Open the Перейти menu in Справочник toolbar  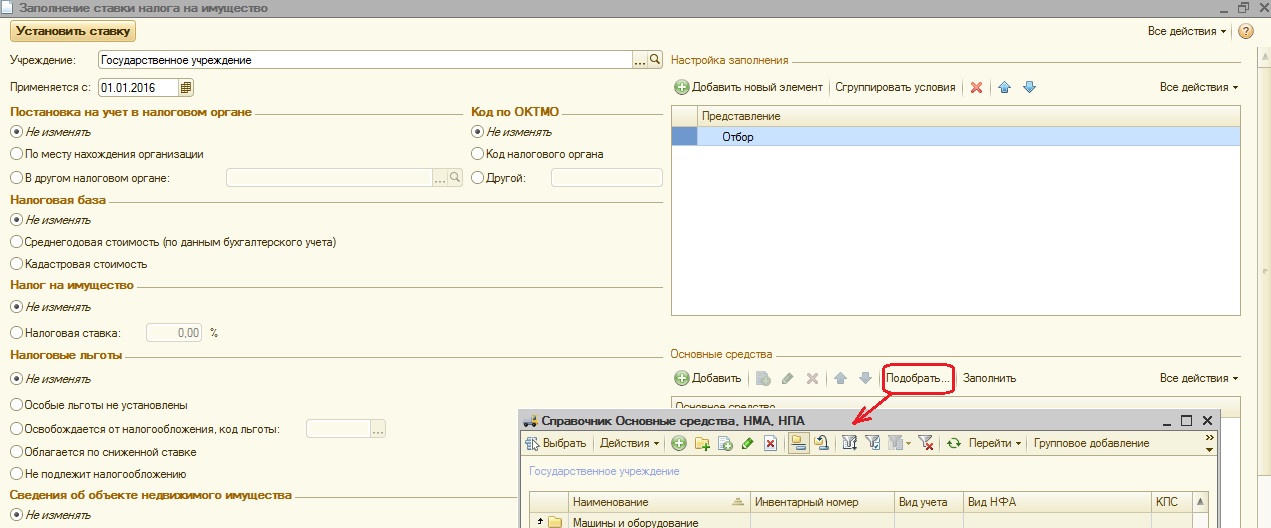pos(995,443)
